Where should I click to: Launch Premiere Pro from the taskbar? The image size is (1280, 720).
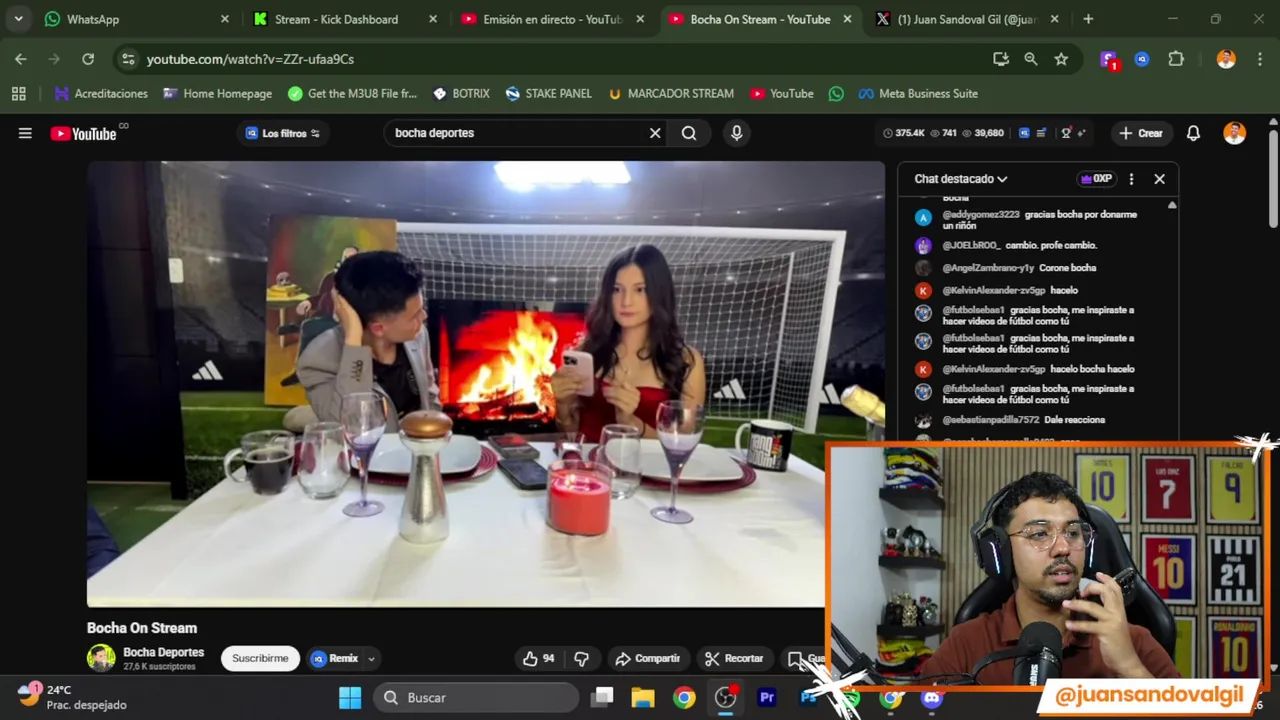(x=767, y=697)
